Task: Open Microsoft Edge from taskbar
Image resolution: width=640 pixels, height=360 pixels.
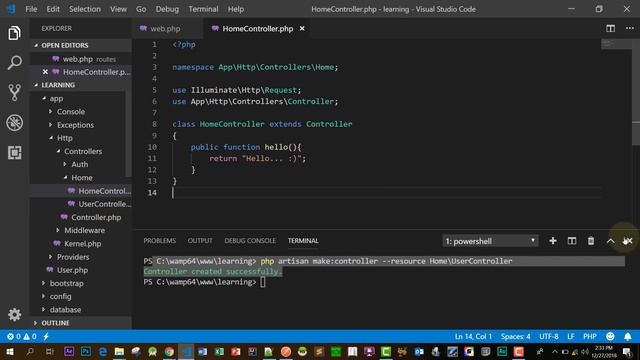Action: click(102, 351)
